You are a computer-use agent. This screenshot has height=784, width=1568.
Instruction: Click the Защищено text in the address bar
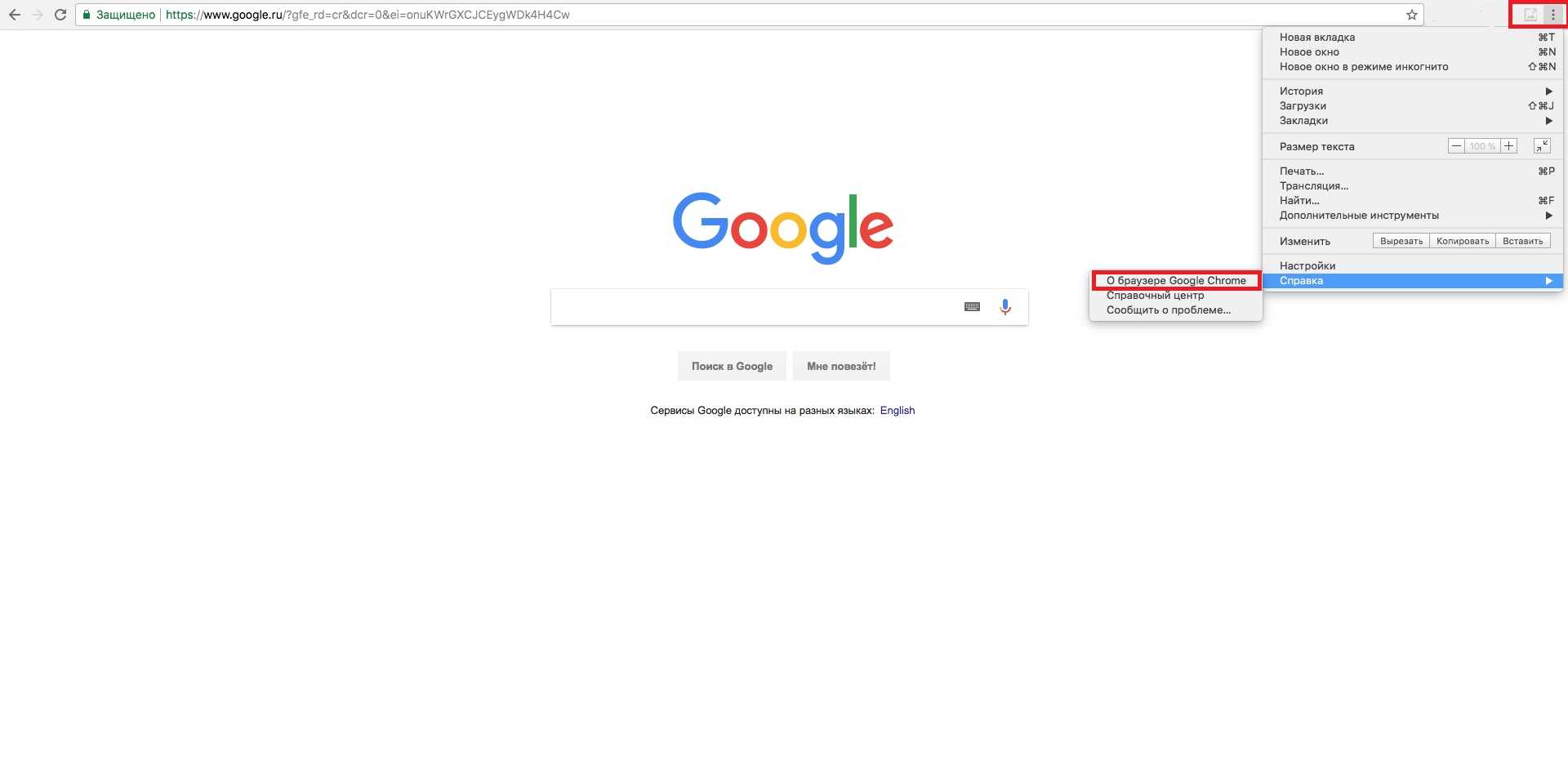click(x=126, y=15)
